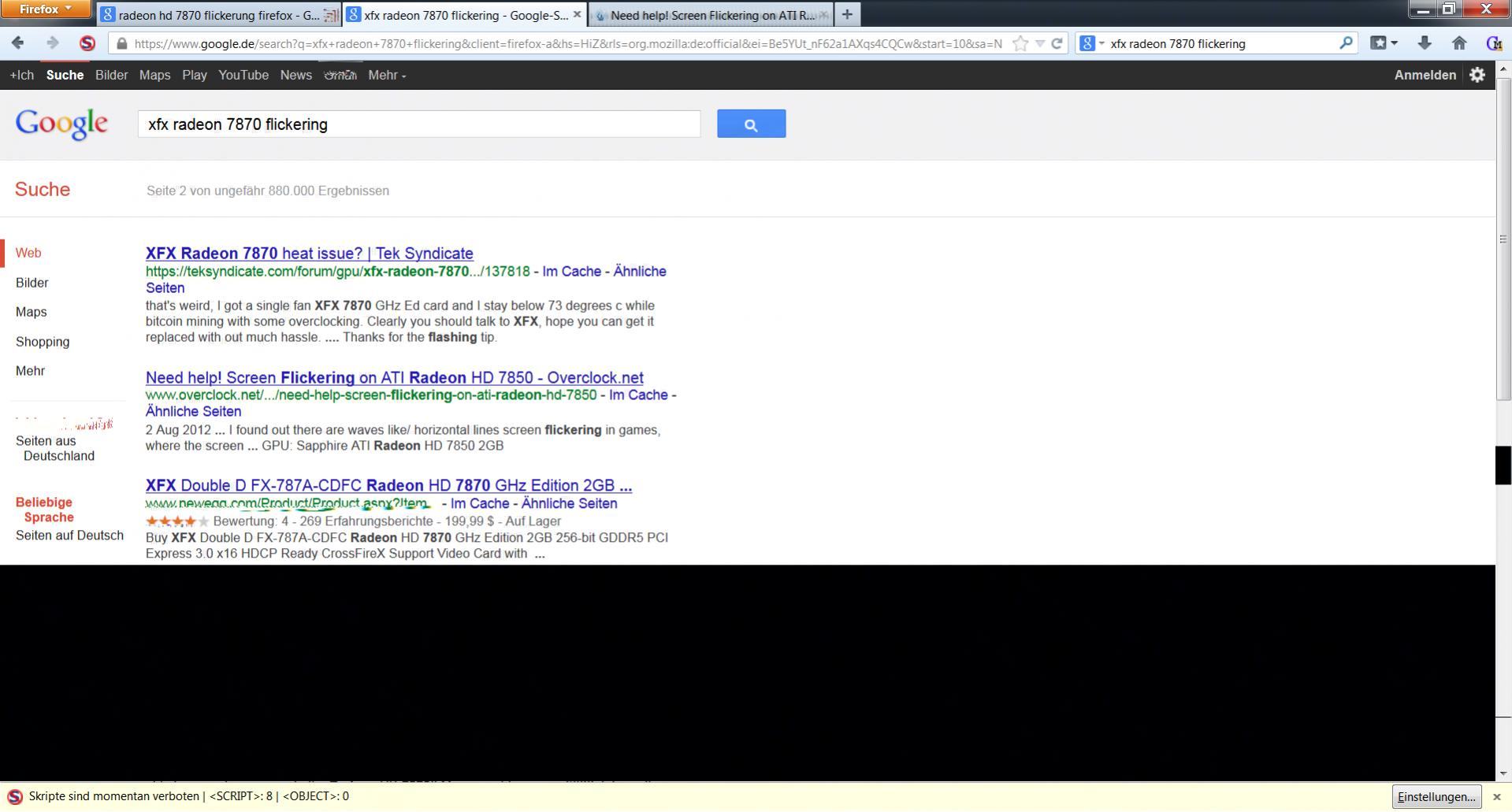The image size is (1512, 812).
Task: Open Maps in the Google top bar
Action: (x=154, y=76)
